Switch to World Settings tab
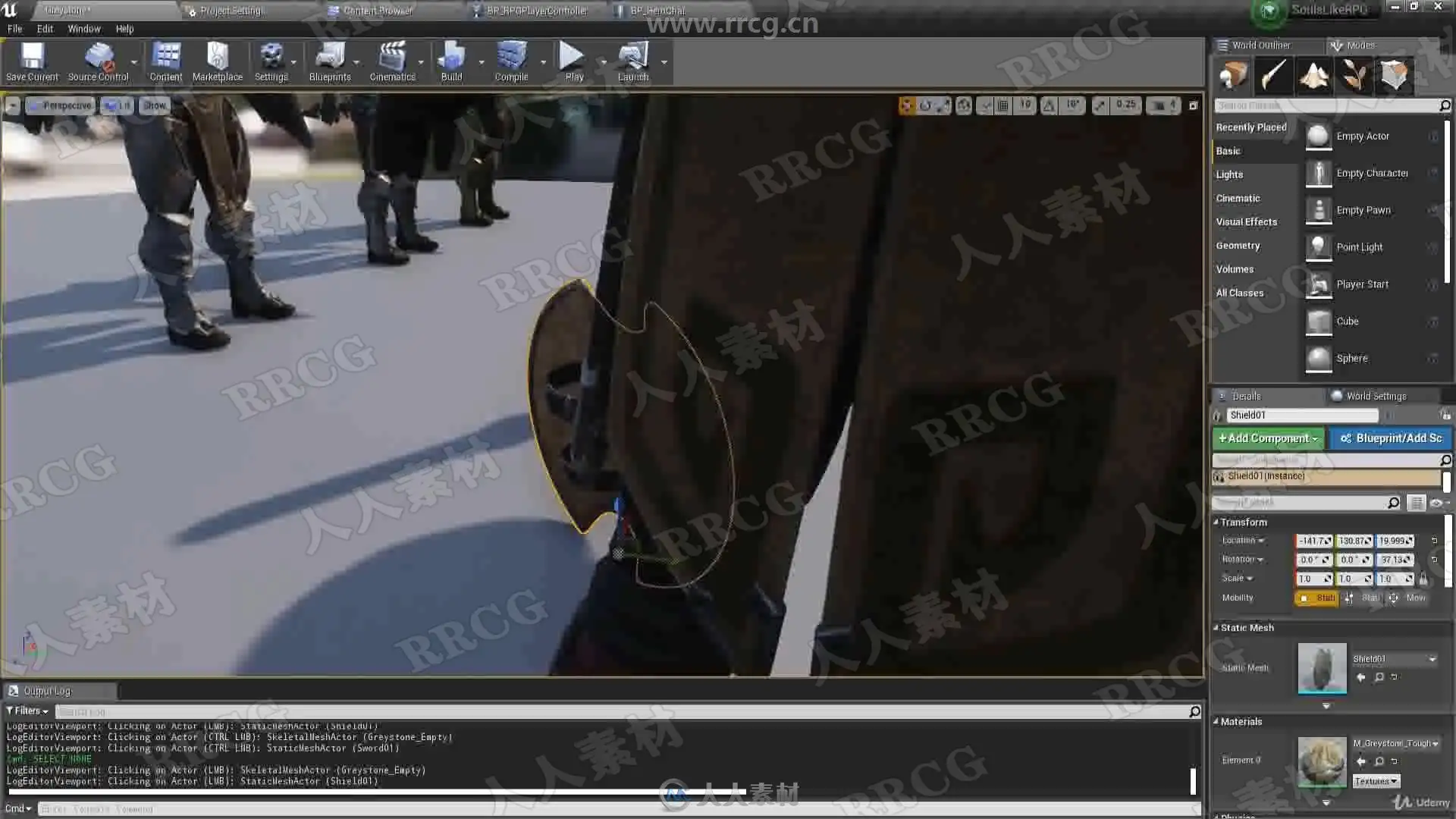Image resolution: width=1456 pixels, height=819 pixels. click(1376, 396)
